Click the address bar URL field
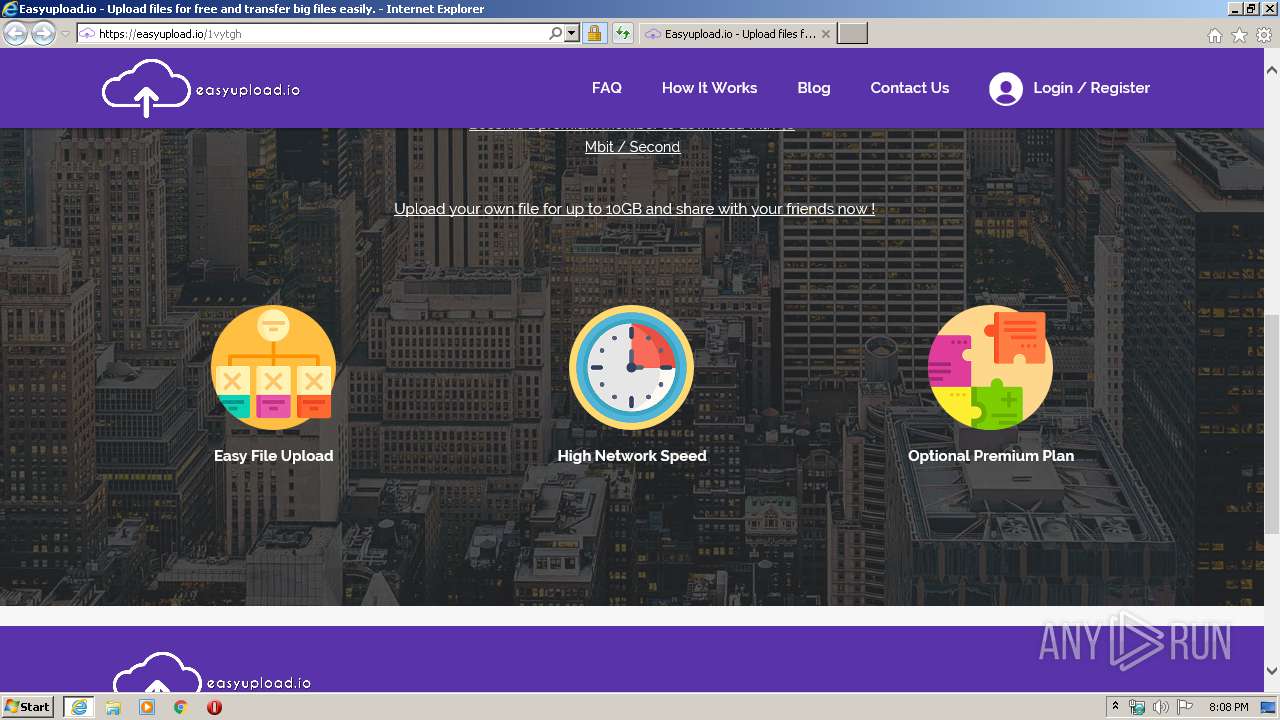The height and width of the screenshot is (720, 1280). pos(314,34)
